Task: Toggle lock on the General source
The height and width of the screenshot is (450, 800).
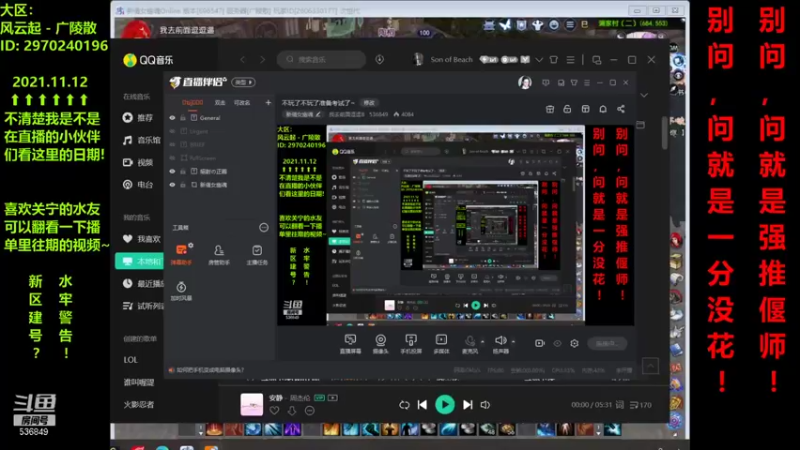Action: tap(183, 118)
